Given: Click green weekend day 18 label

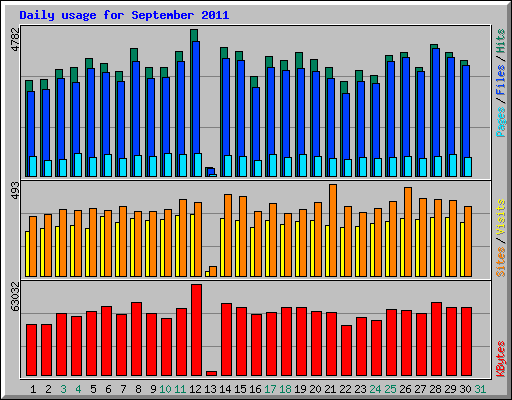Looking at the screenshot, I should pos(285,389).
